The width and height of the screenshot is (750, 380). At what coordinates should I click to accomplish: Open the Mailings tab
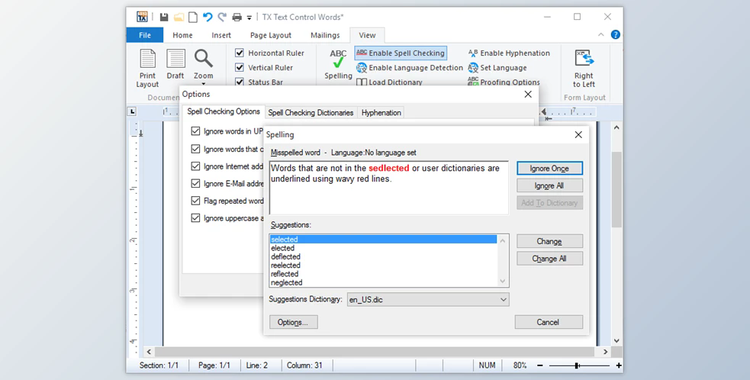click(x=325, y=35)
